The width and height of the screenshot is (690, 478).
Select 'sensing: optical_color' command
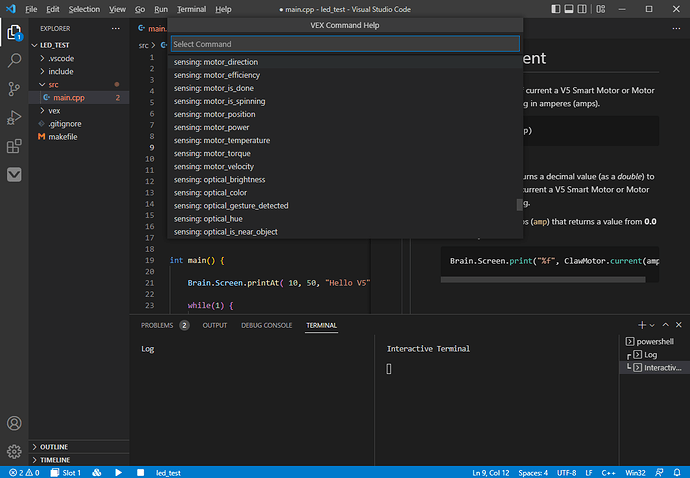click(210, 192)
